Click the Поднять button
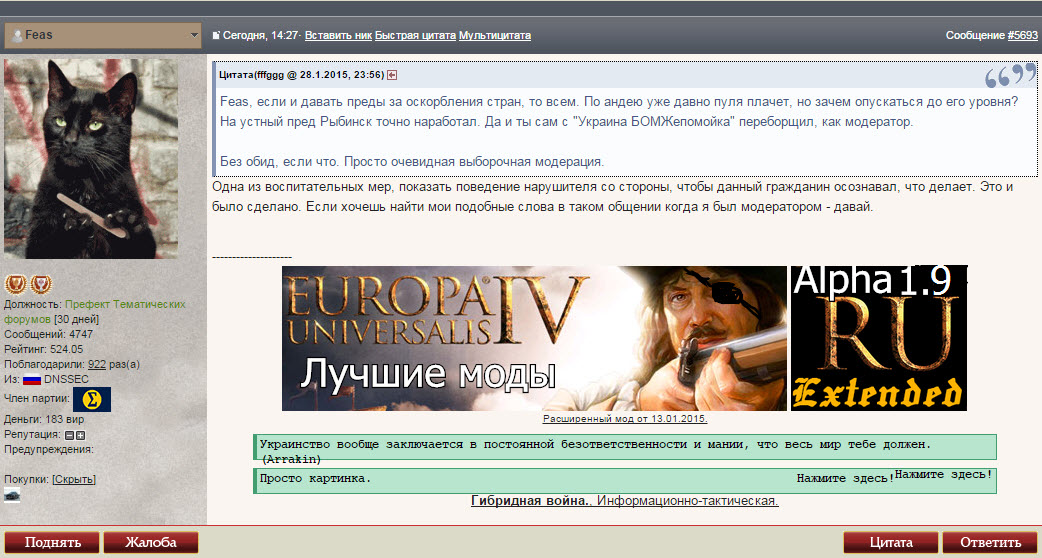The height and width of the screenshot is (558, 1042). [x=52, y=542]
